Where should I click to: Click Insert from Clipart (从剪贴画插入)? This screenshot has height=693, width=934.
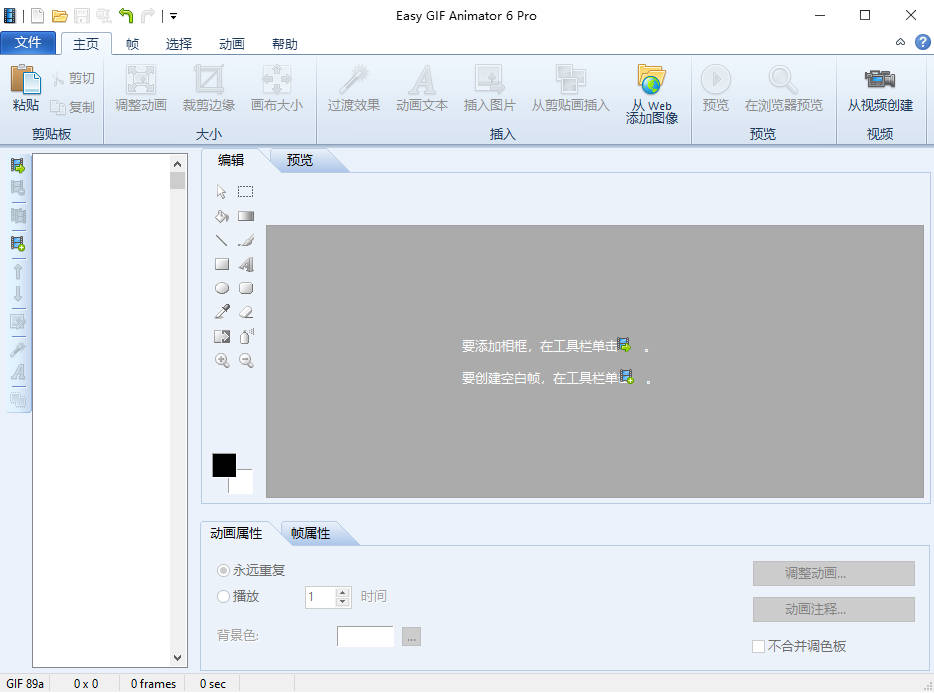(x=571, y=88)
